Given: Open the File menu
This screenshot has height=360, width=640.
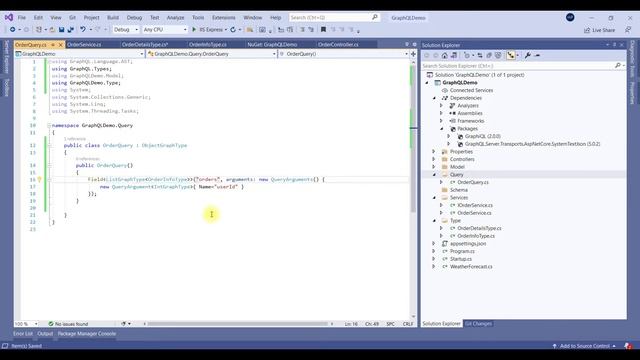Looking at the screenshot, I should [x=22, y=18].
